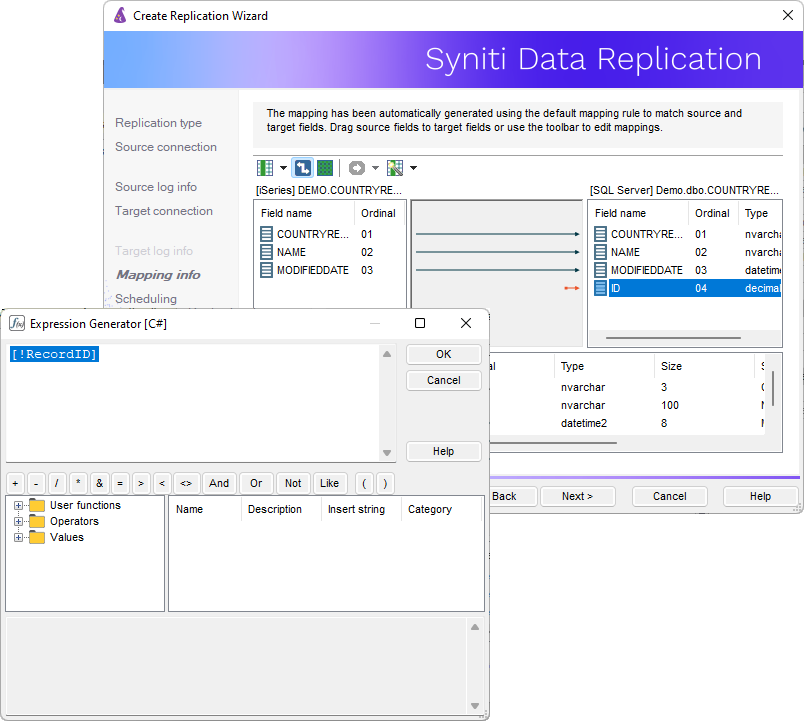
Task: Click Next in the Replication Wizard
Action: coord(577,496)
